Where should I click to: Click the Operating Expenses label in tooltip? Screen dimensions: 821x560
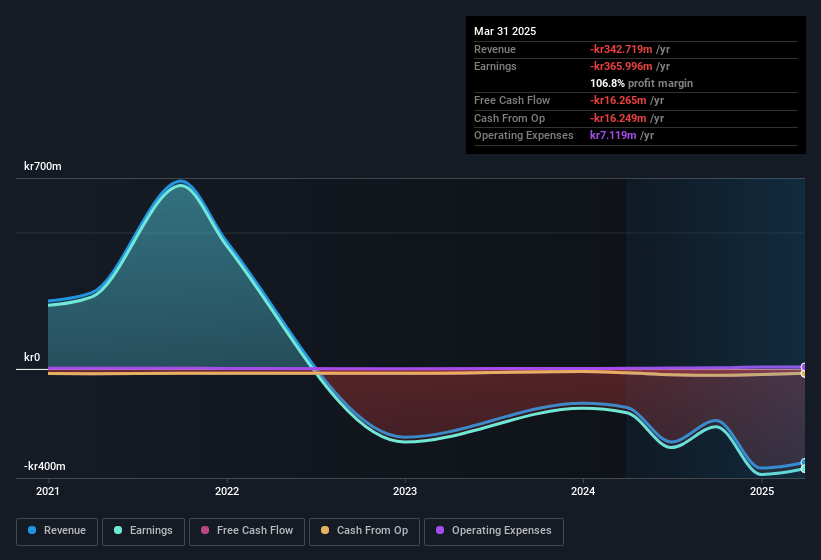pyautogui.click(x=524, y=136)
